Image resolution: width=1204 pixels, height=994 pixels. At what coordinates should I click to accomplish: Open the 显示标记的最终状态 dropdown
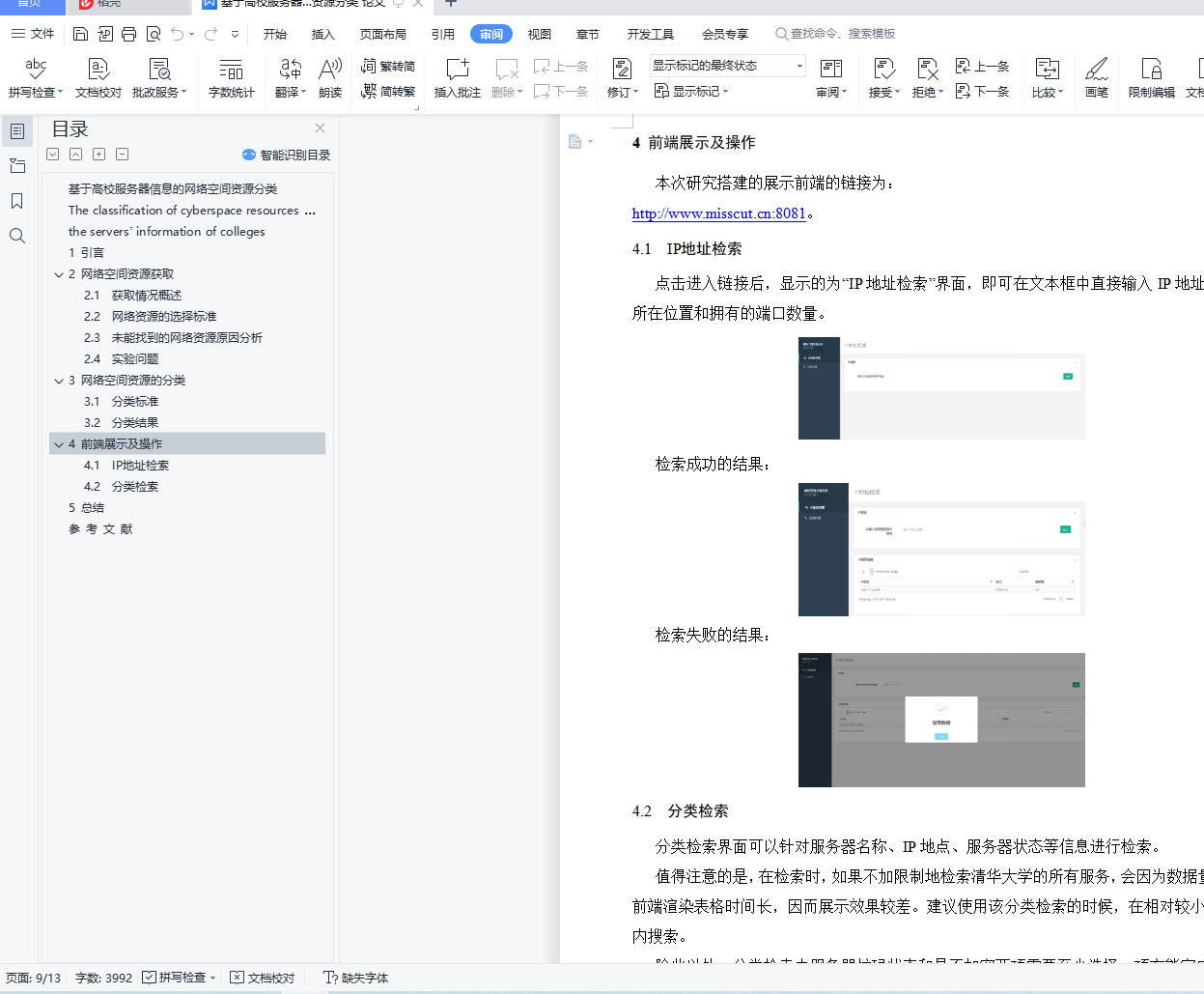click(x=728, y=66)
